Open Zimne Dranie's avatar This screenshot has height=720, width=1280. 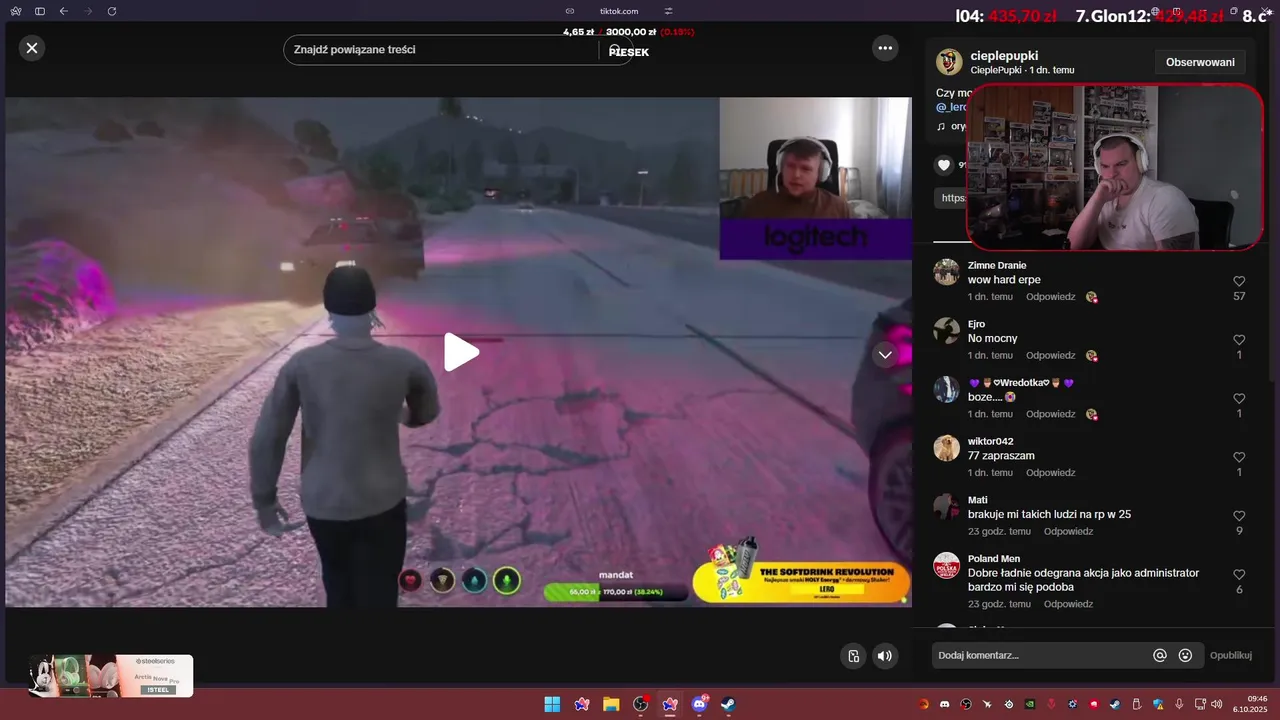coord(946,272)
